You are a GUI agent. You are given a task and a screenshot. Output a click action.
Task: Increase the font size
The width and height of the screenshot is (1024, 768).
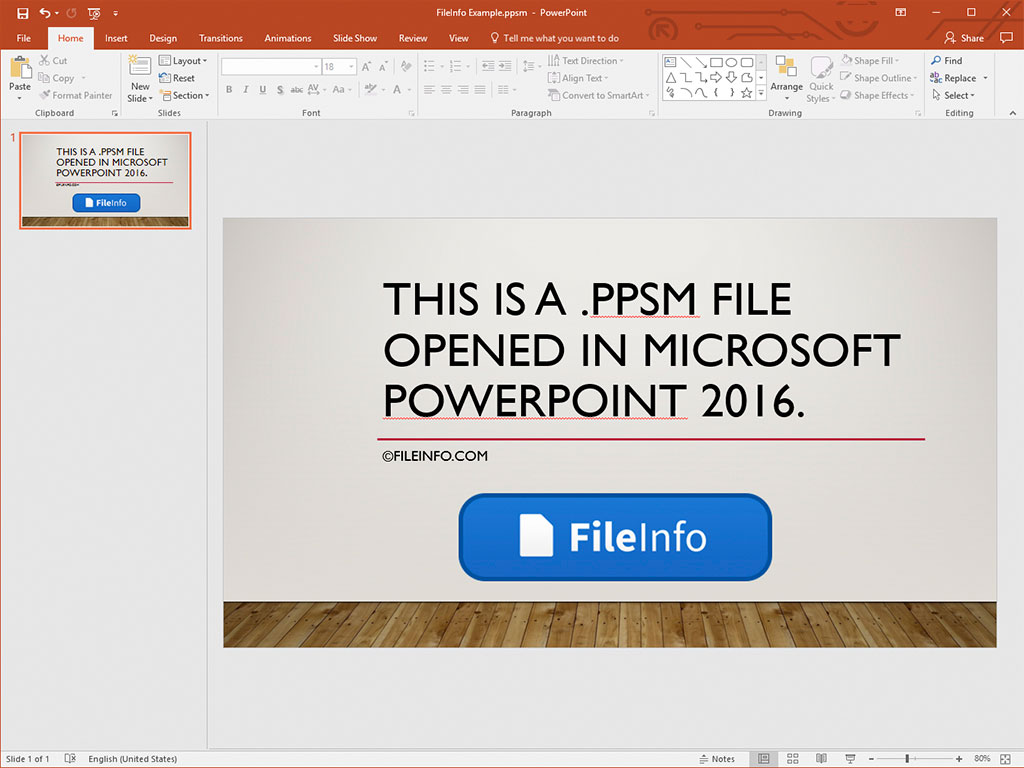pyautogui.click(x=366, y=67)
